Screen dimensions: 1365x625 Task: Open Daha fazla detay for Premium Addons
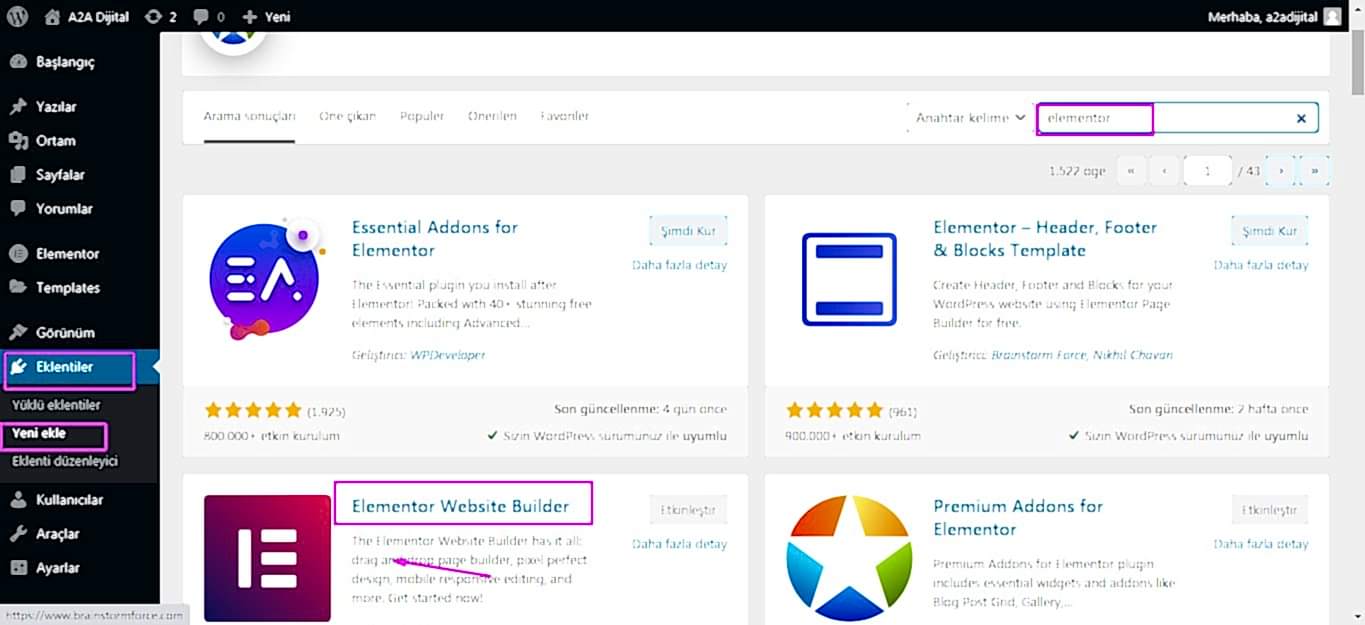point(1260,544)
